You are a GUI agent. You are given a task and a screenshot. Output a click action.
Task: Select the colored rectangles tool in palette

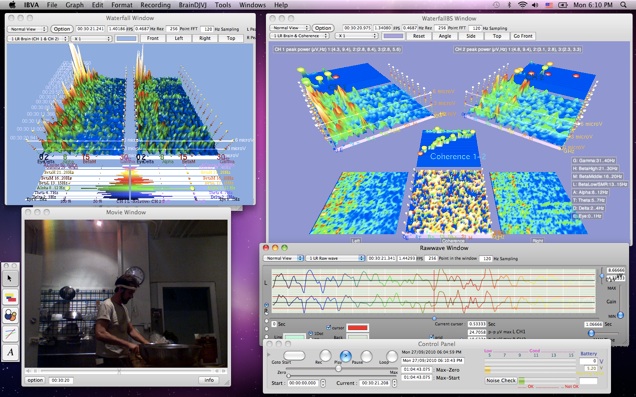[x=10, y=297]
